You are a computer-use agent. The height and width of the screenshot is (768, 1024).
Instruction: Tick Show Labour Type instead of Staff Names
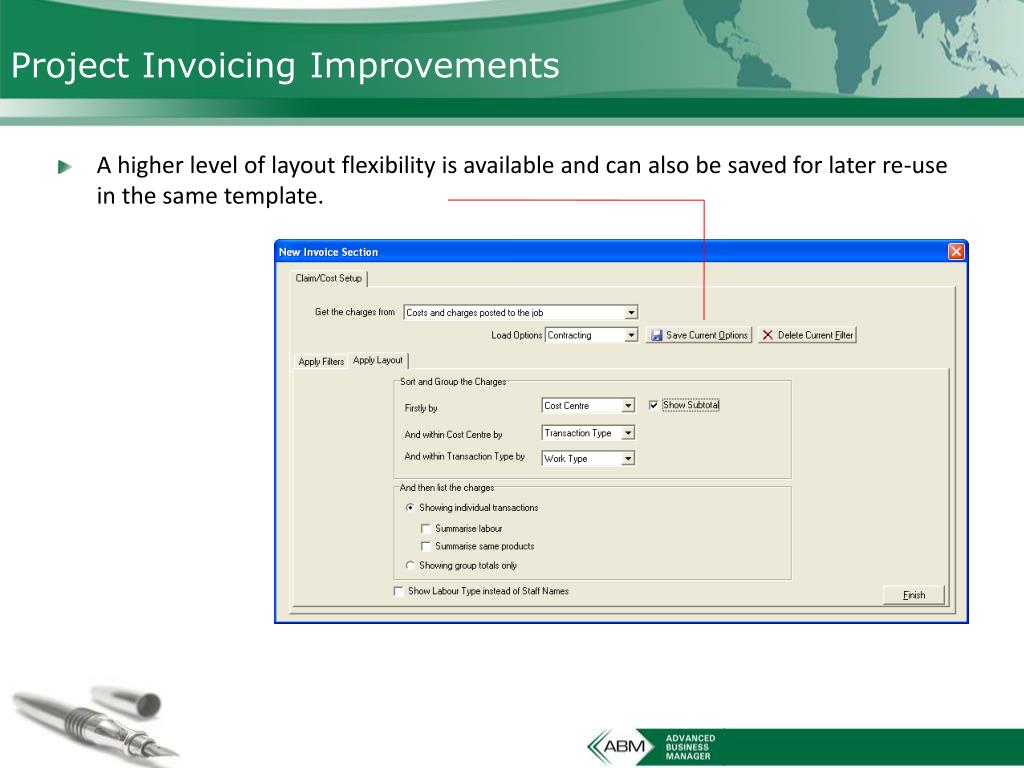click(398, 591)
